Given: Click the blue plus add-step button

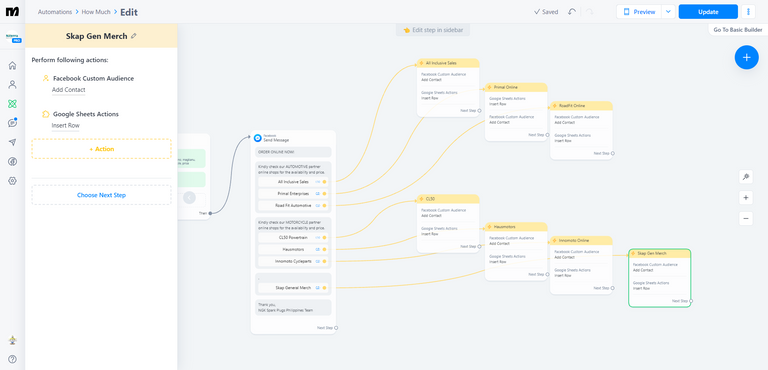Looking at the screenshot, I should 746,57.
